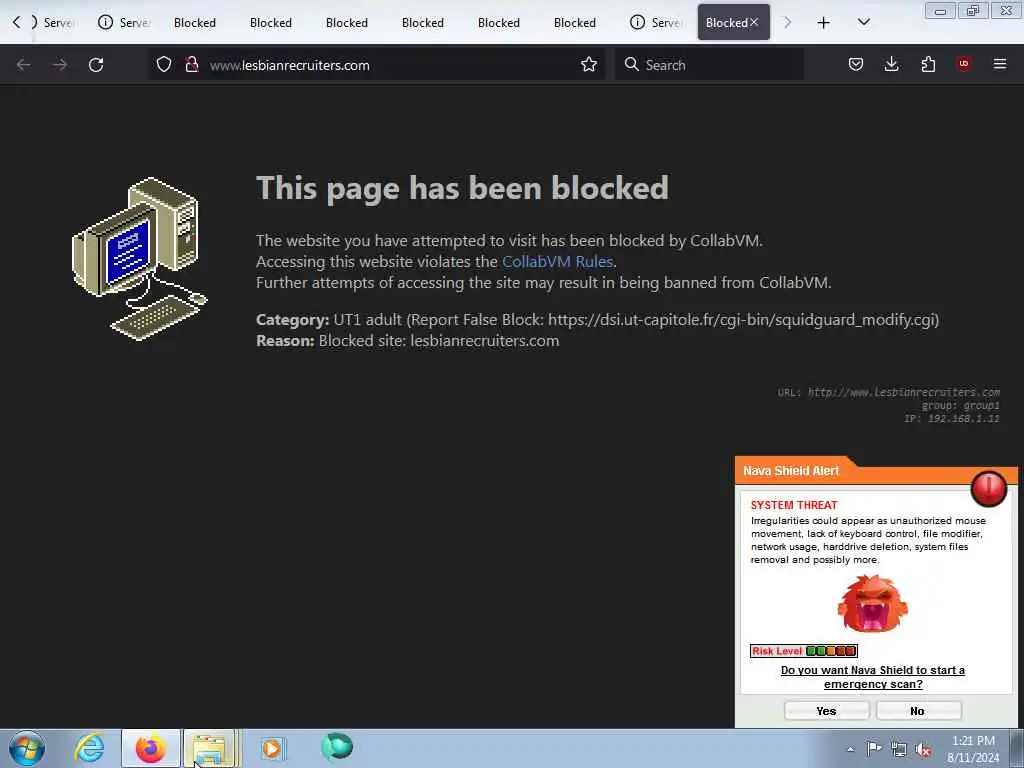Click the 'Category: UT1 adult' text line
1024x768 pixels.
pos(598,320)
